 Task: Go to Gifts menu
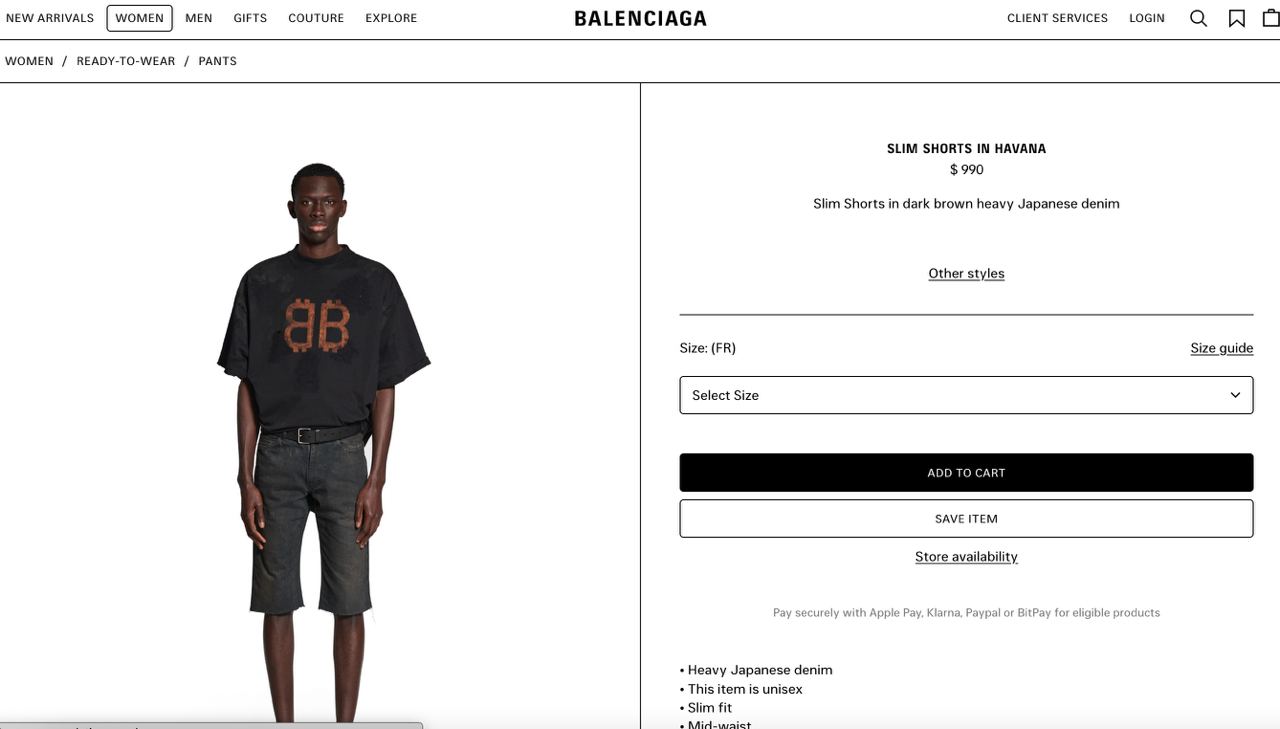250,18
